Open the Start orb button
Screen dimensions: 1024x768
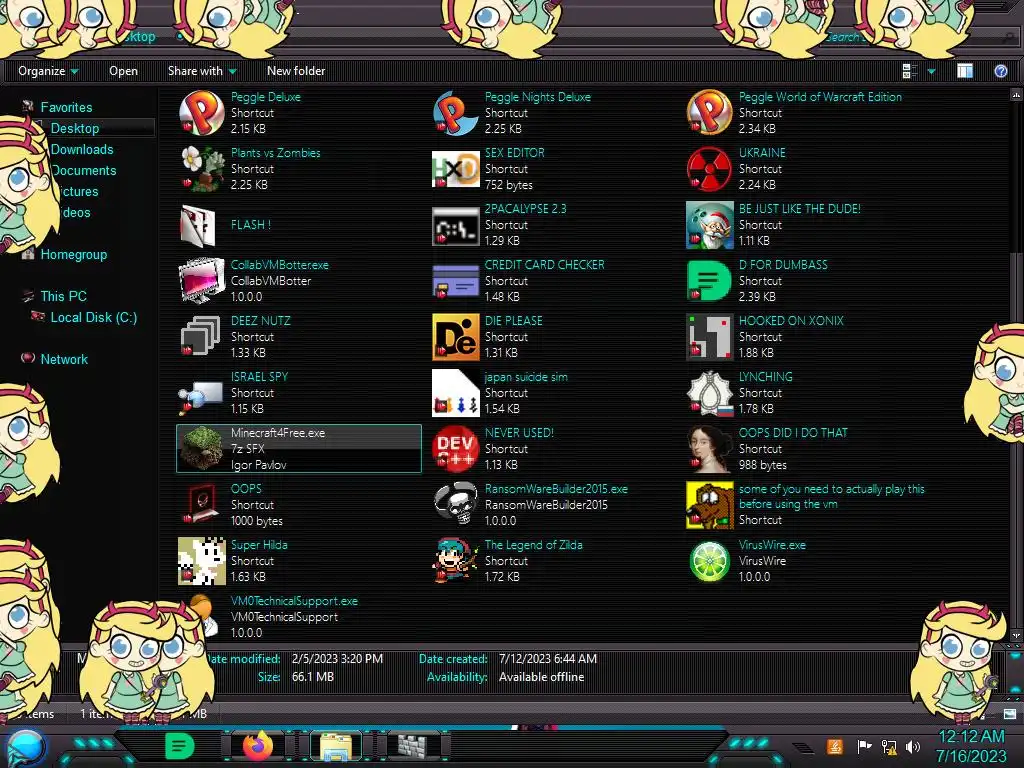tap(26, 748)
